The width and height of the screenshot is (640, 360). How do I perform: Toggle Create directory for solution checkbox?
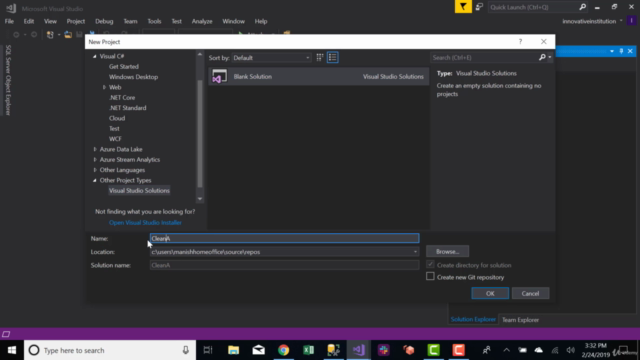coord(430,264)
